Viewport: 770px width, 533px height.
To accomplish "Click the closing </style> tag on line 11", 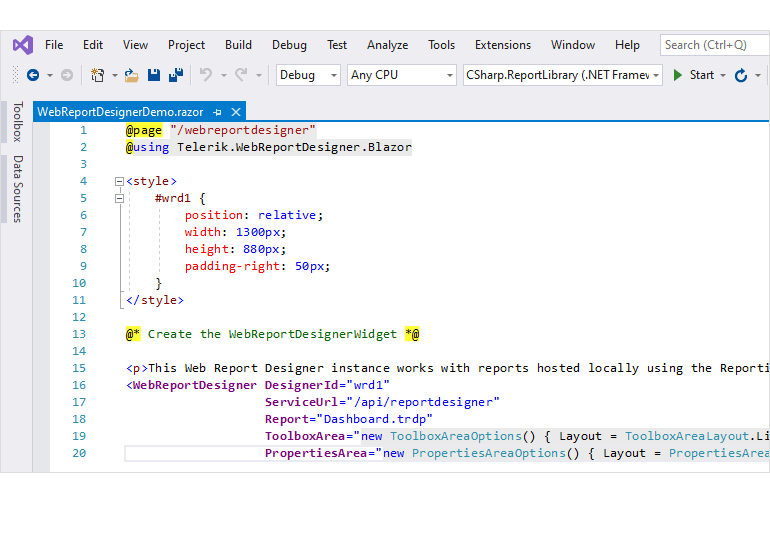I will (x=155, y=300).
